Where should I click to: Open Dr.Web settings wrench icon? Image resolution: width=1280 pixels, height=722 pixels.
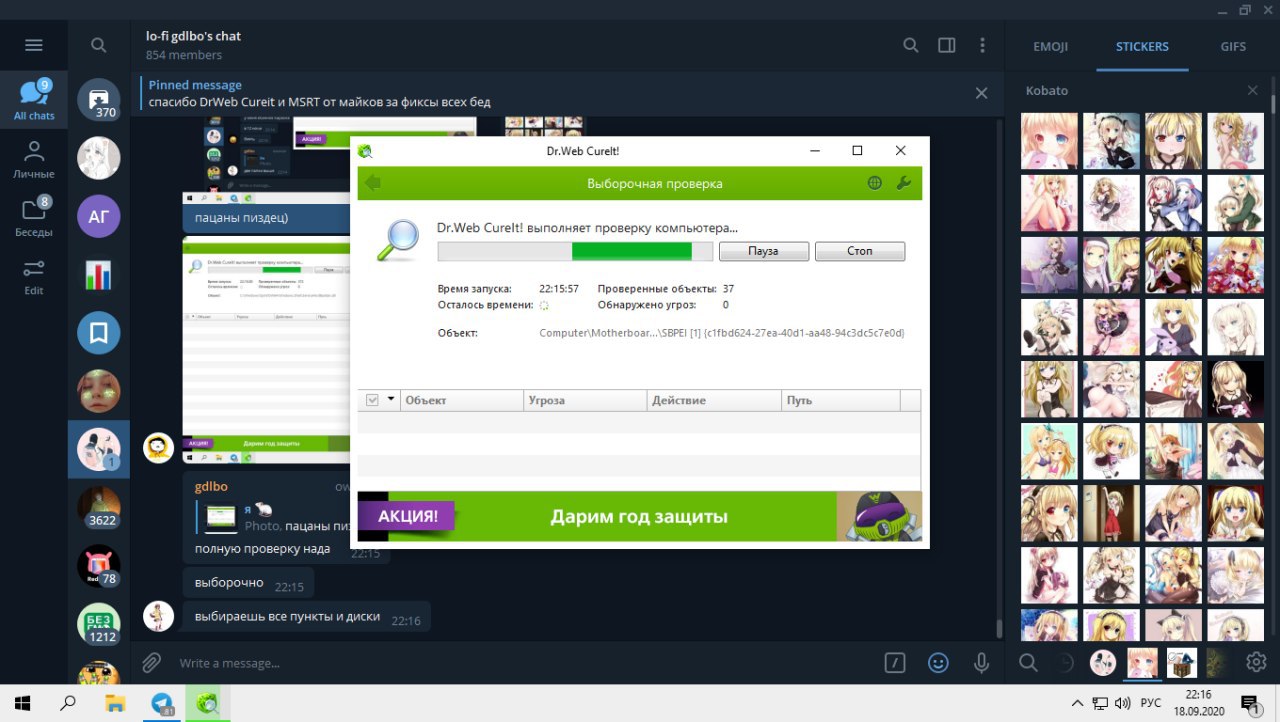point(903,183)
